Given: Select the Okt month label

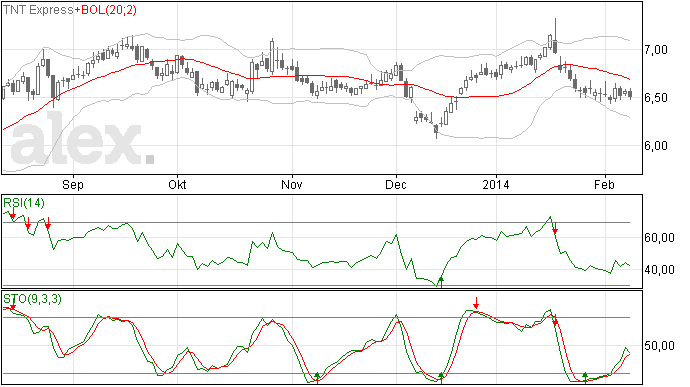Looking at the screenshot, I should coord(177,184).
